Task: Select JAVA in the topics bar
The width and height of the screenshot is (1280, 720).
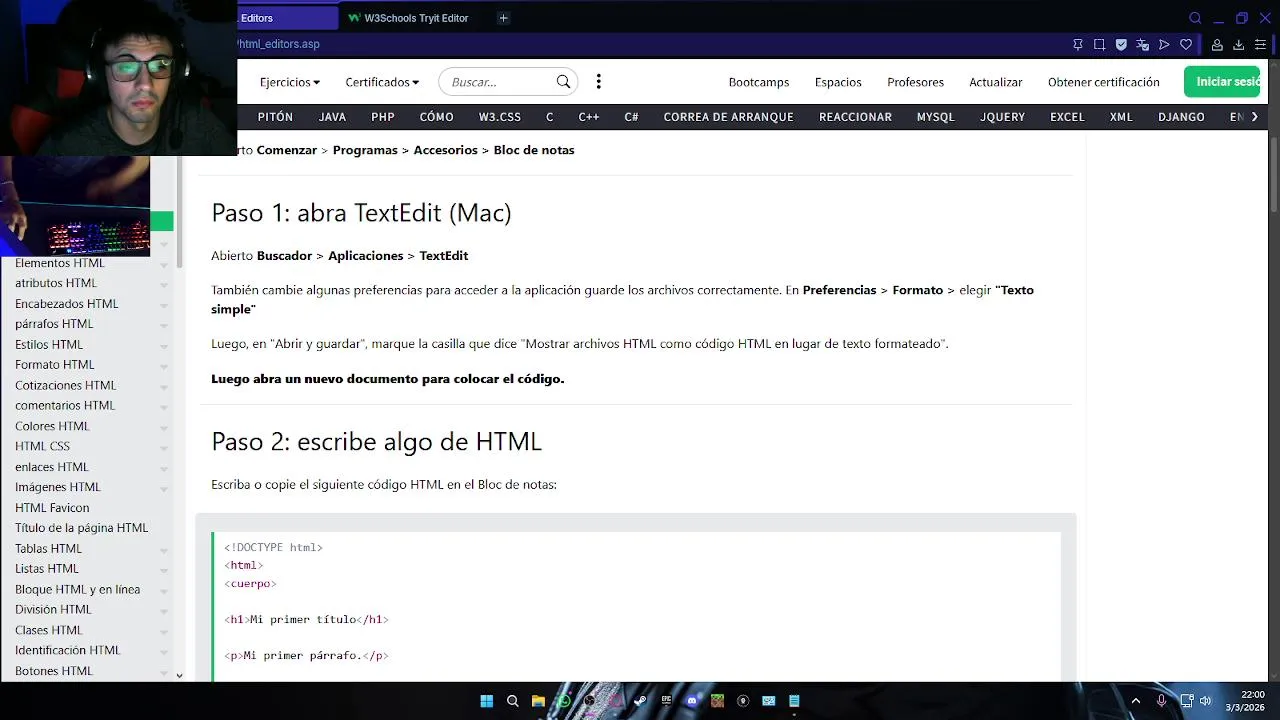Action: 332,117
